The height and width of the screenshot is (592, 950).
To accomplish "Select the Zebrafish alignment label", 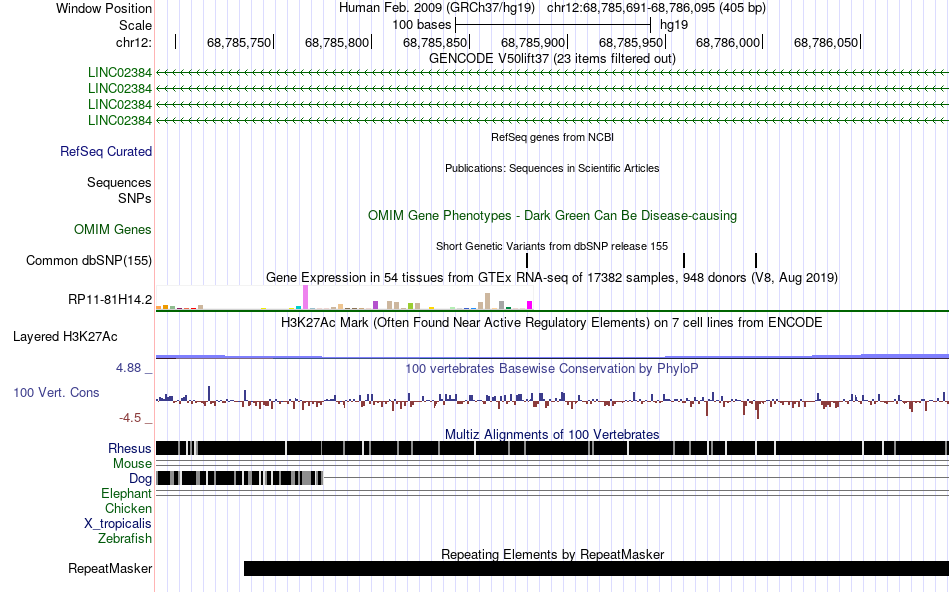I will (125, 539).
